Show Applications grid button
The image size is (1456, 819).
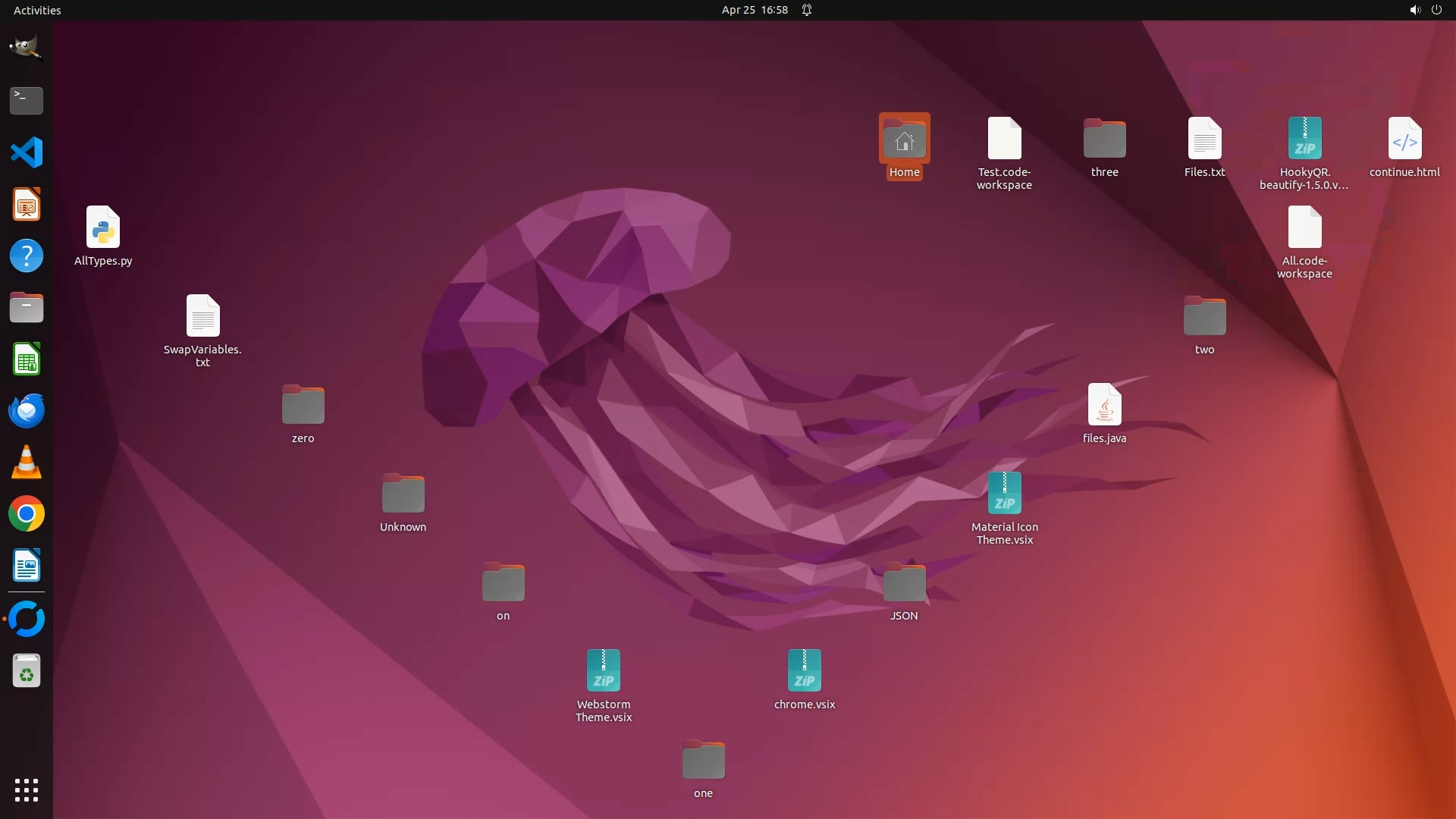pyautogui.click(x=26, y=789)
